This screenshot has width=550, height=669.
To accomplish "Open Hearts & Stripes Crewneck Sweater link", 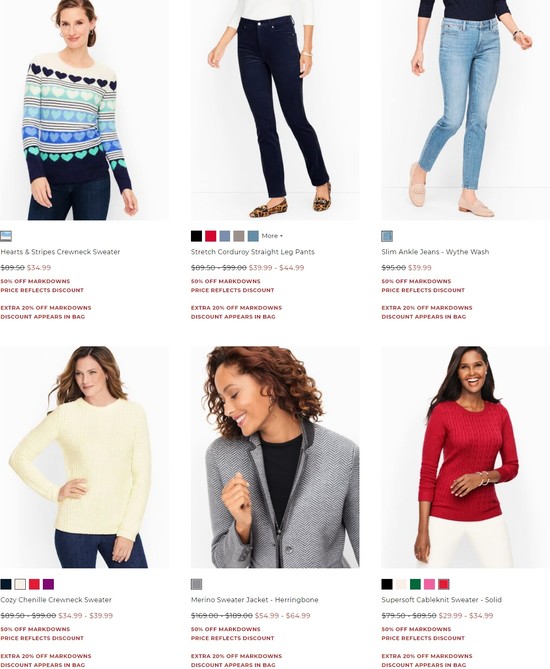I will [x=60, y=252].
